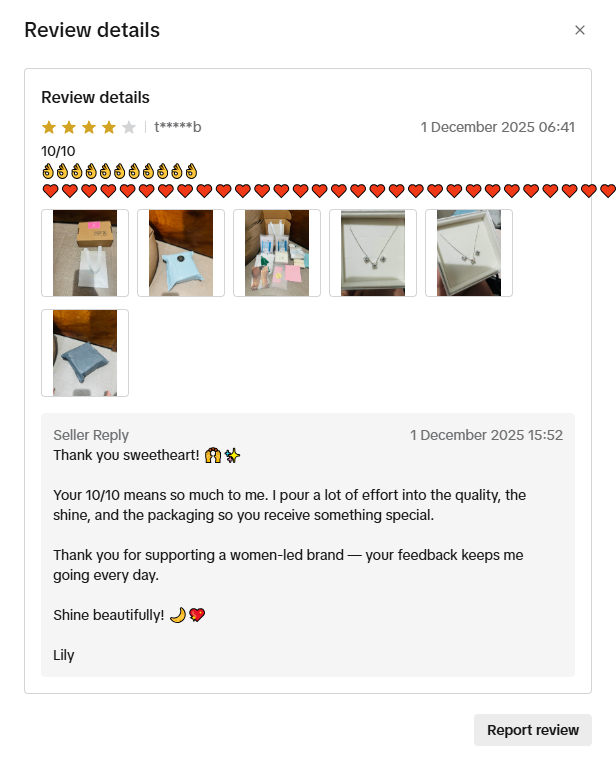
Task: Open the light blue parcel photo
Action: click(181, 253)
